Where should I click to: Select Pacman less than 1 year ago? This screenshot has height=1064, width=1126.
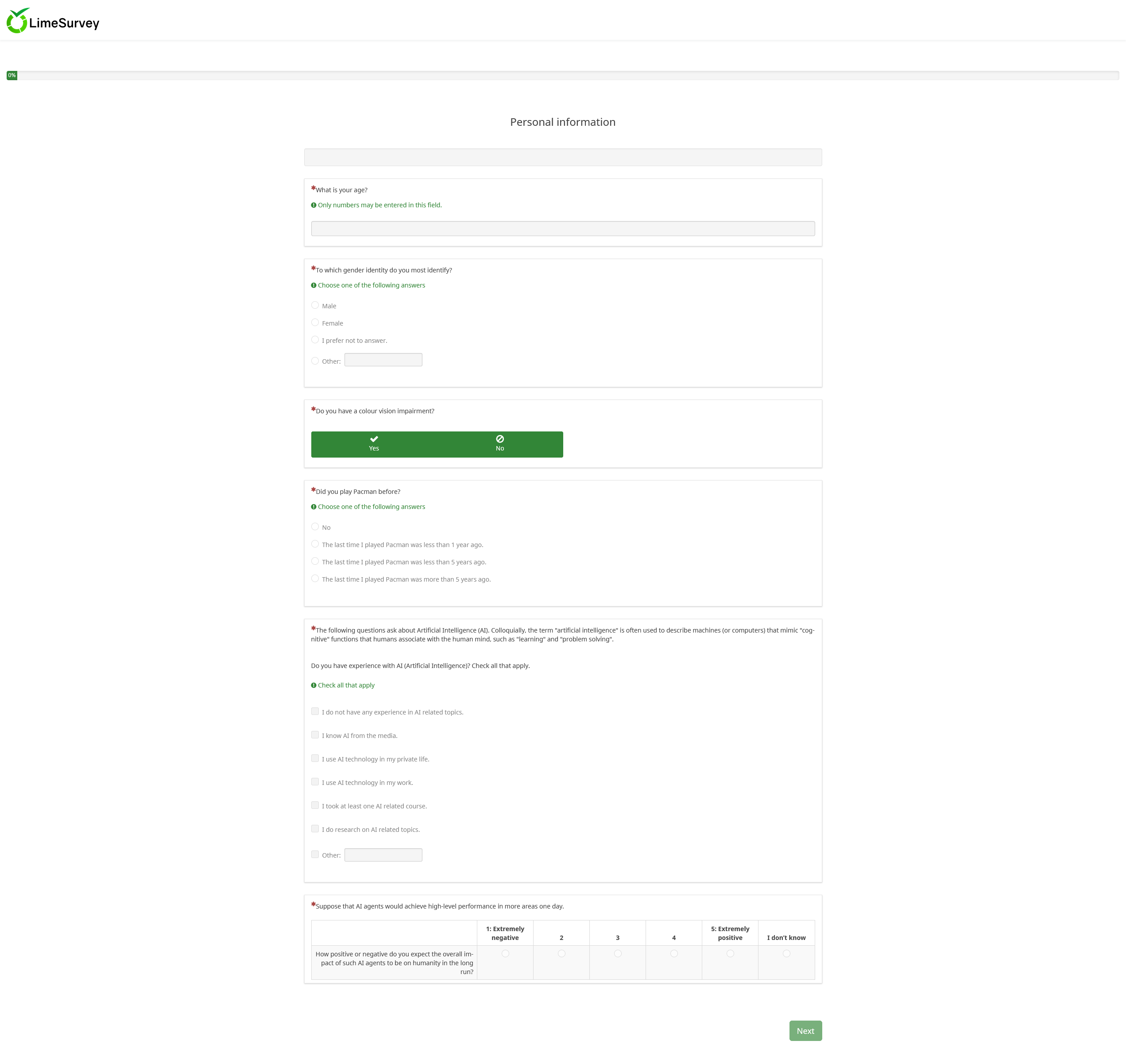click(x=315, y=544)
